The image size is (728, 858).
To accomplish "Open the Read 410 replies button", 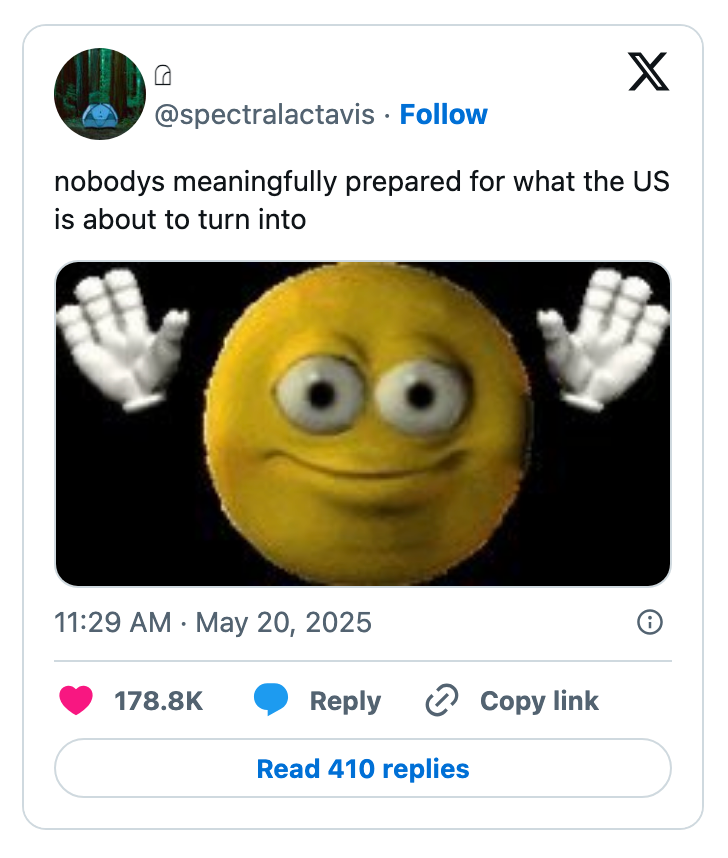I will click(x=364, y=768).
